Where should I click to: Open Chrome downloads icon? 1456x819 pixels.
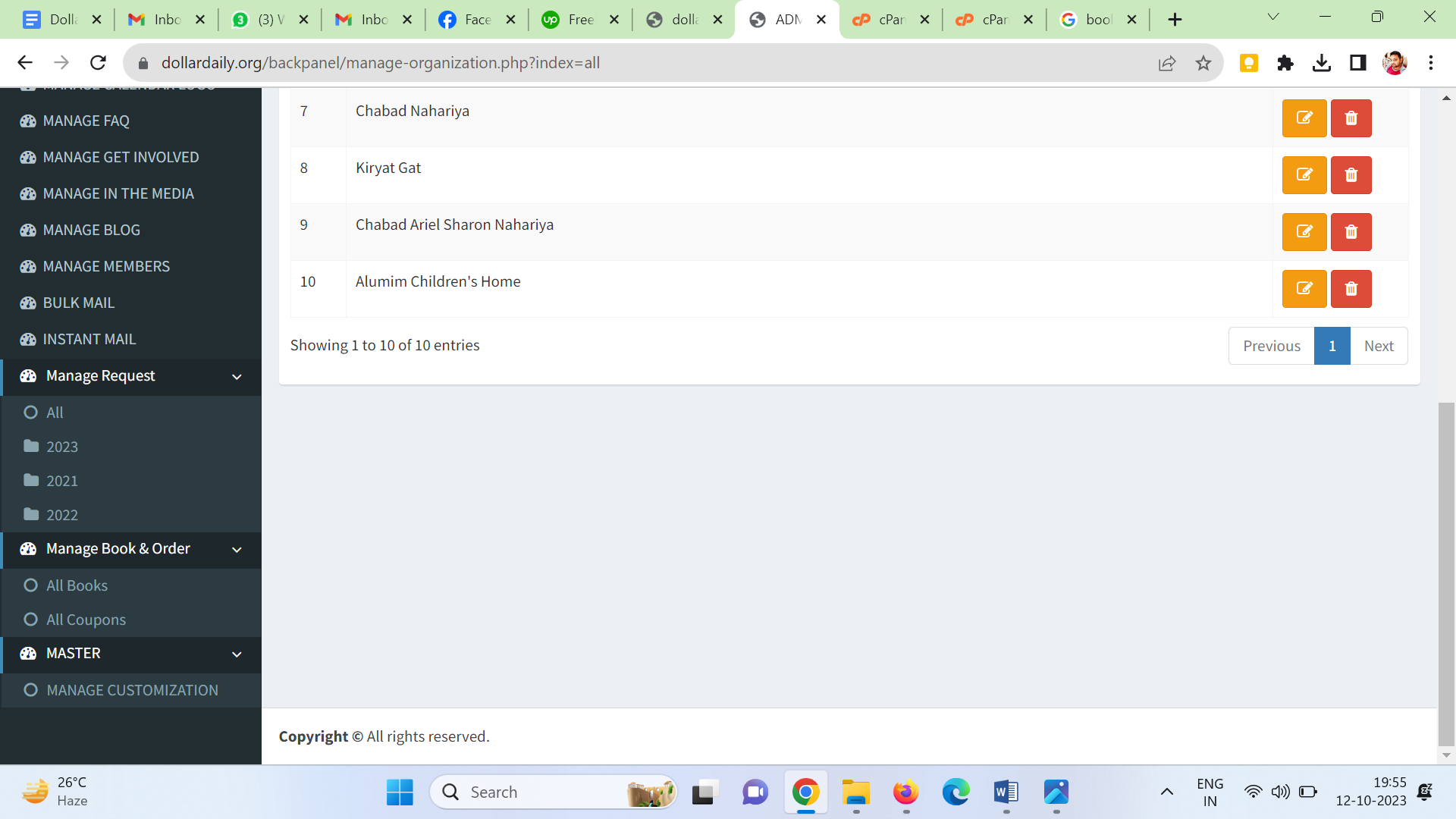(1321, 63)
